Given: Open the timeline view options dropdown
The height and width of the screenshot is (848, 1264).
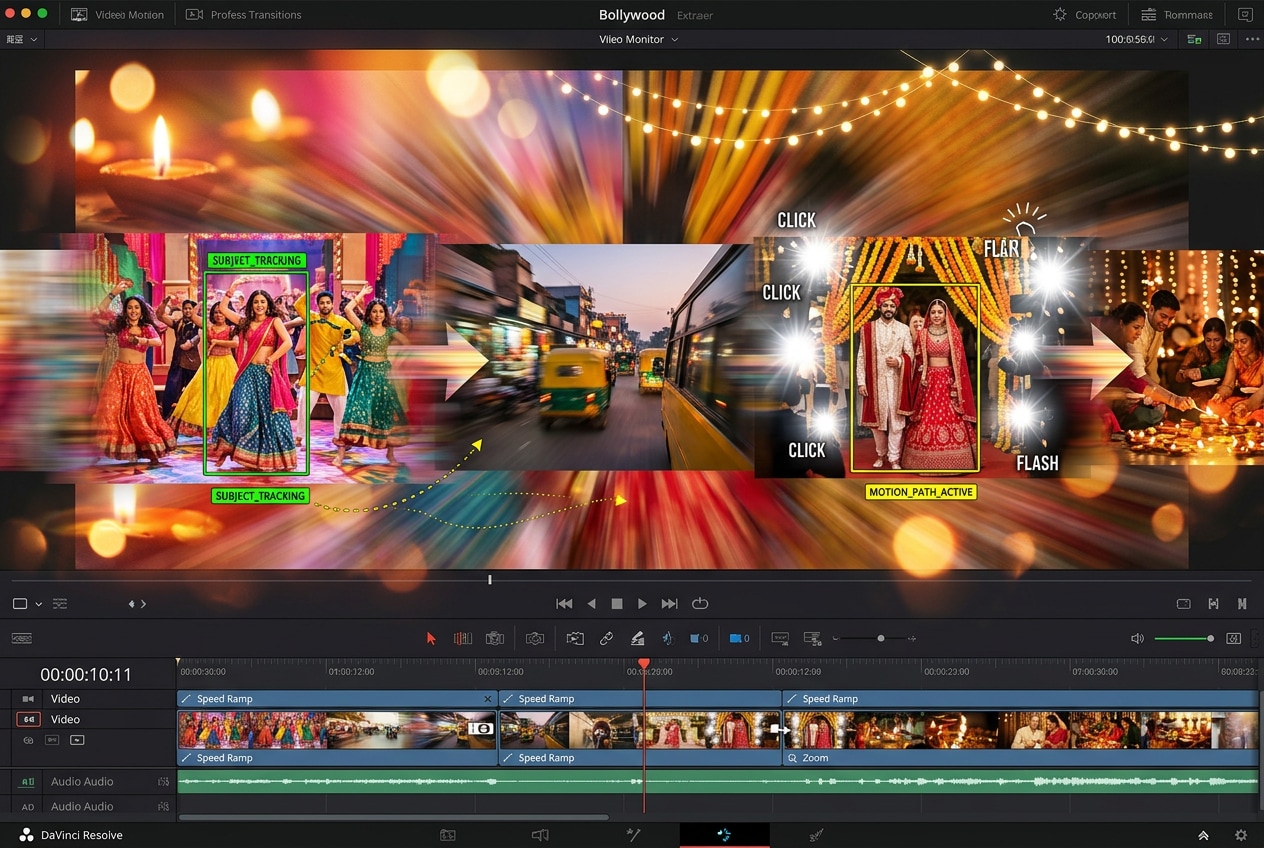Looking at the screenshot, I should 38,604.
